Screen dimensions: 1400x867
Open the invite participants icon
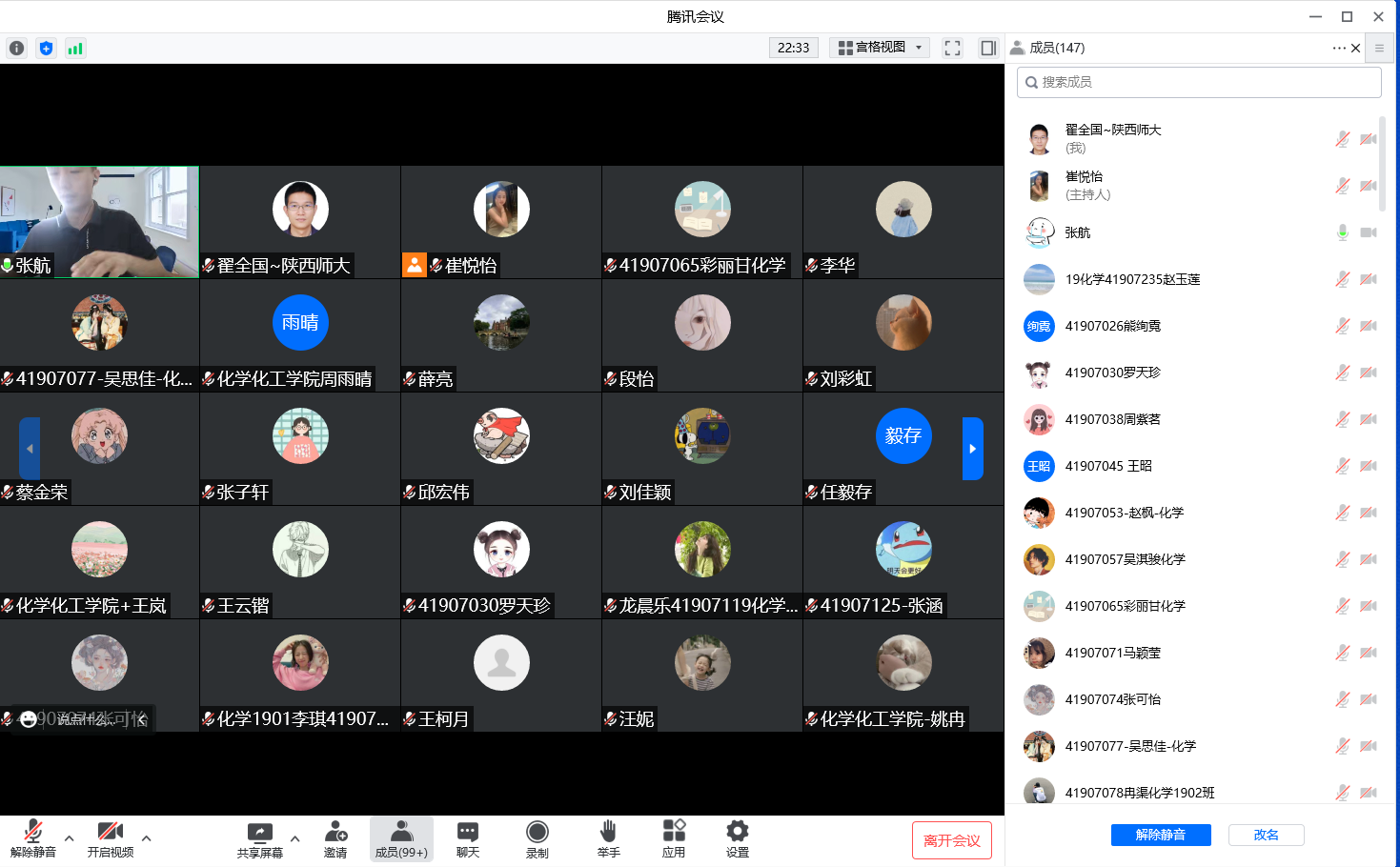point(335,839)
